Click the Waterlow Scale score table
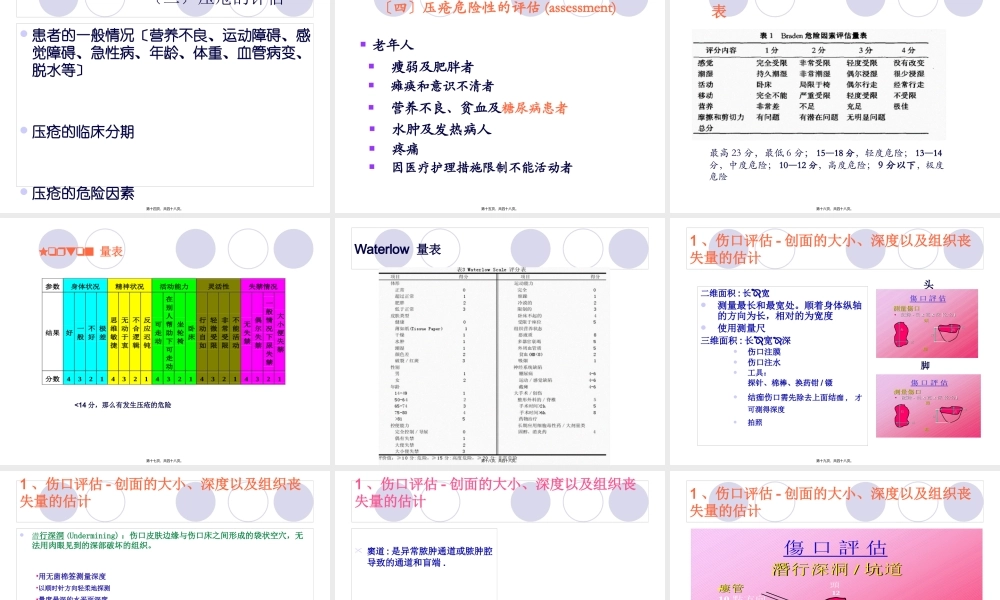Image resolution: width=1000 pixels, height=600 pixels. [494, 364]
